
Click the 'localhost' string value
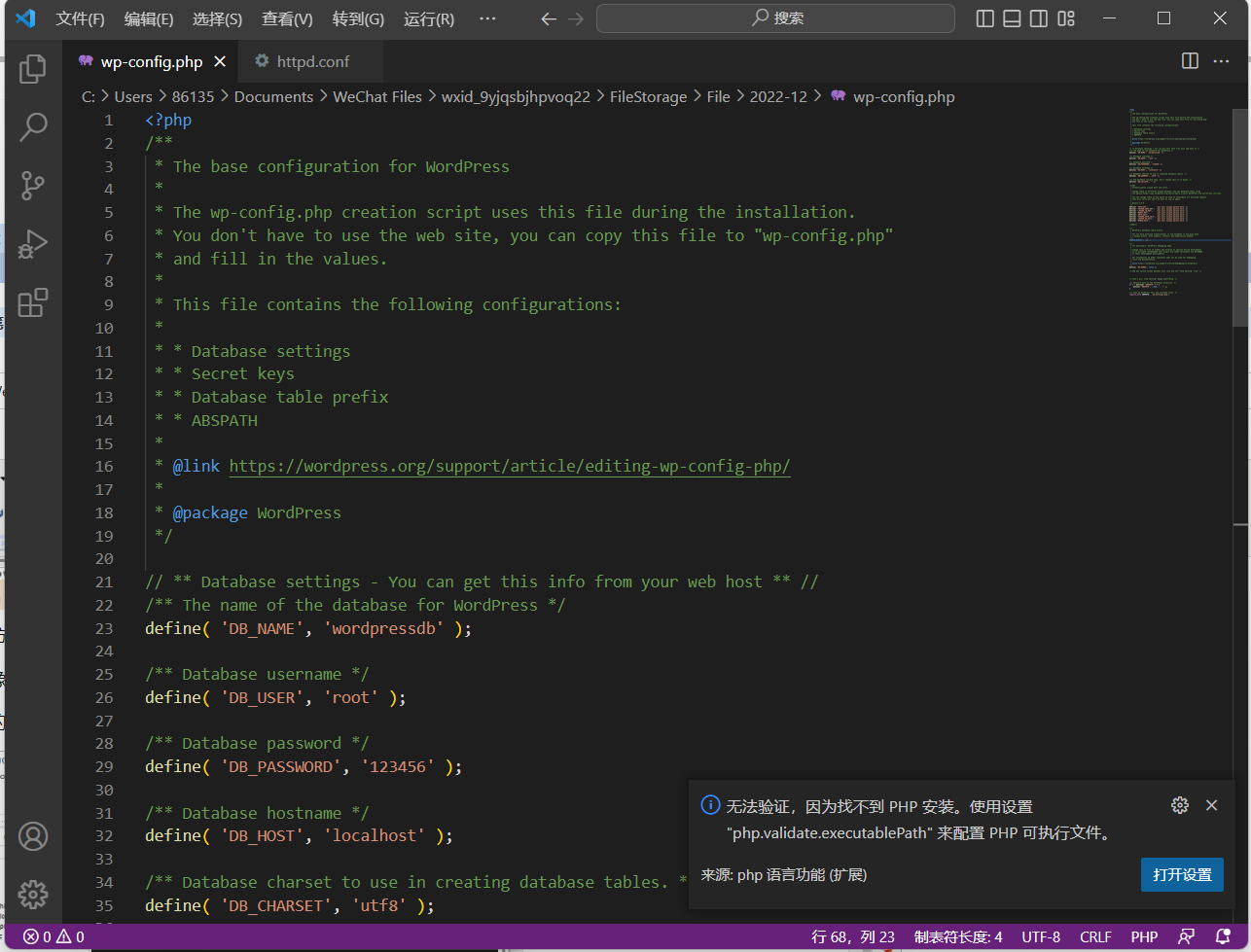click(378, 836)
